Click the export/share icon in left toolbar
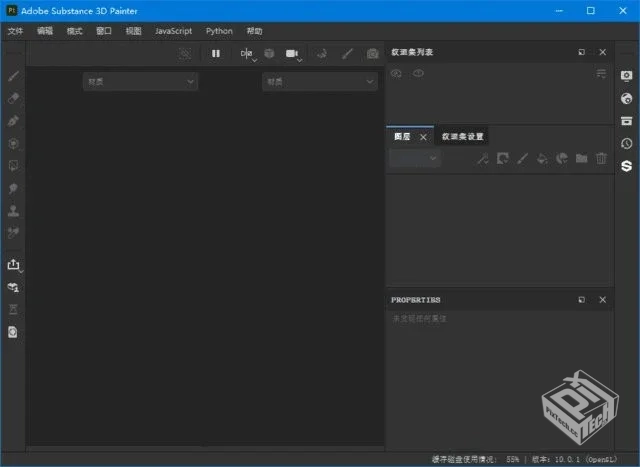Viewport: 640px width, 467px height. pyautogui.click(x=13, y=265)
